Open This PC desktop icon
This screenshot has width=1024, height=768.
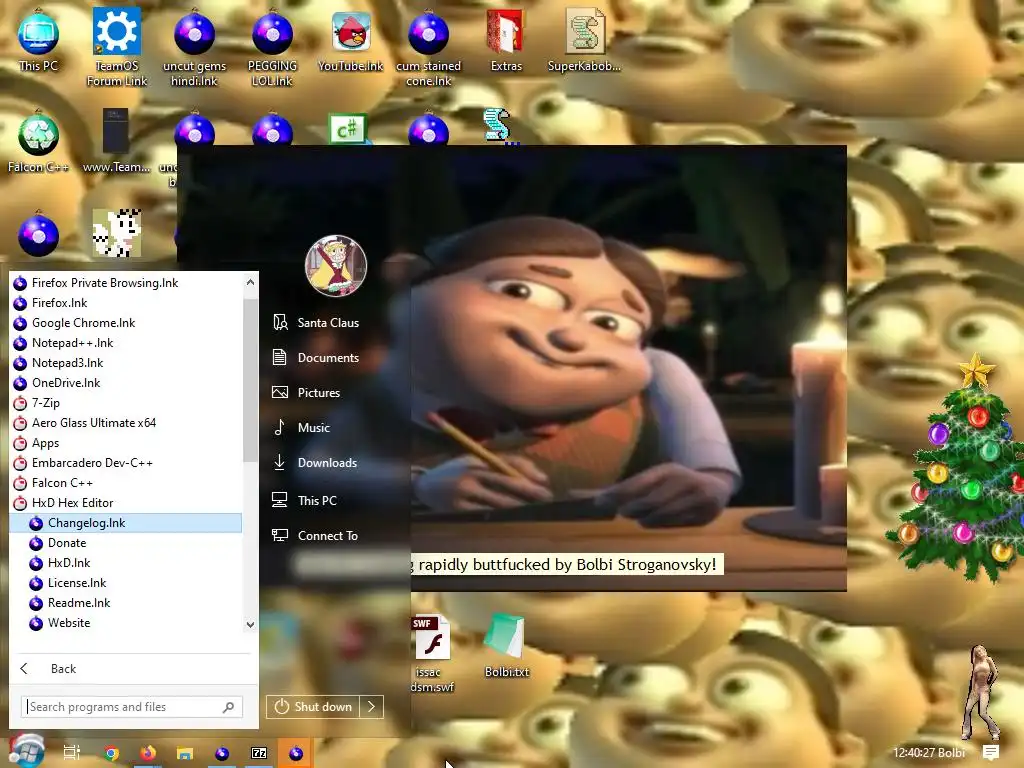coord(38,40)
